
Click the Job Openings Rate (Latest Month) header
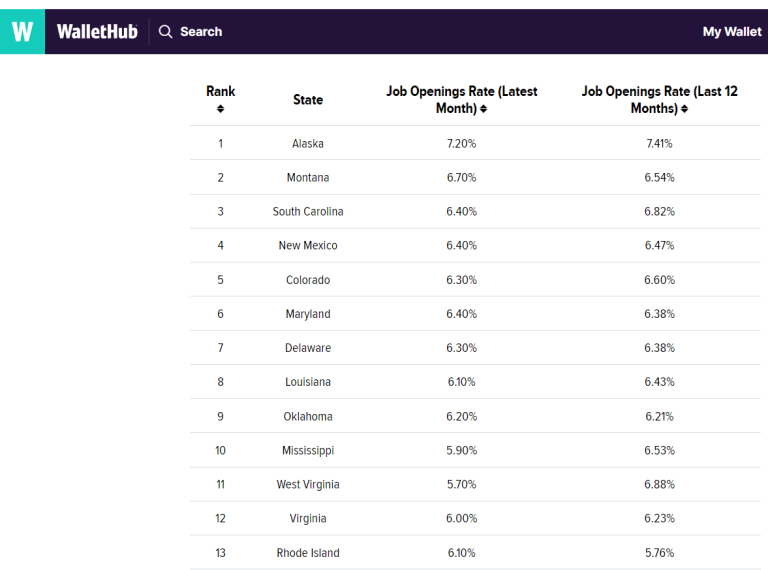461,92
